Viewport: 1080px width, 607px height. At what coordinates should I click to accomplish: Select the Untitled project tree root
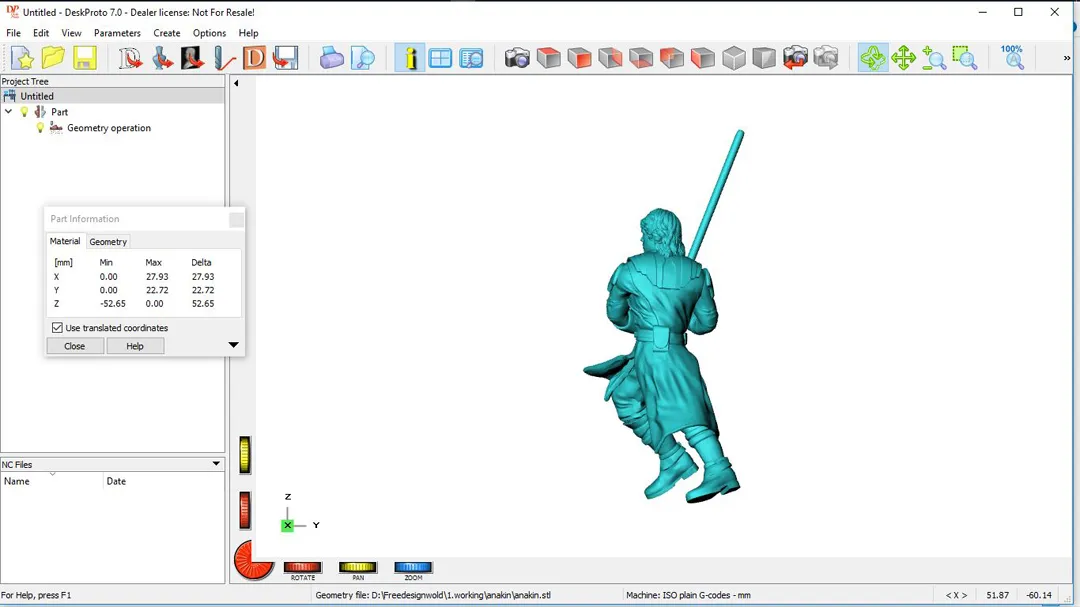coord(37,96)
